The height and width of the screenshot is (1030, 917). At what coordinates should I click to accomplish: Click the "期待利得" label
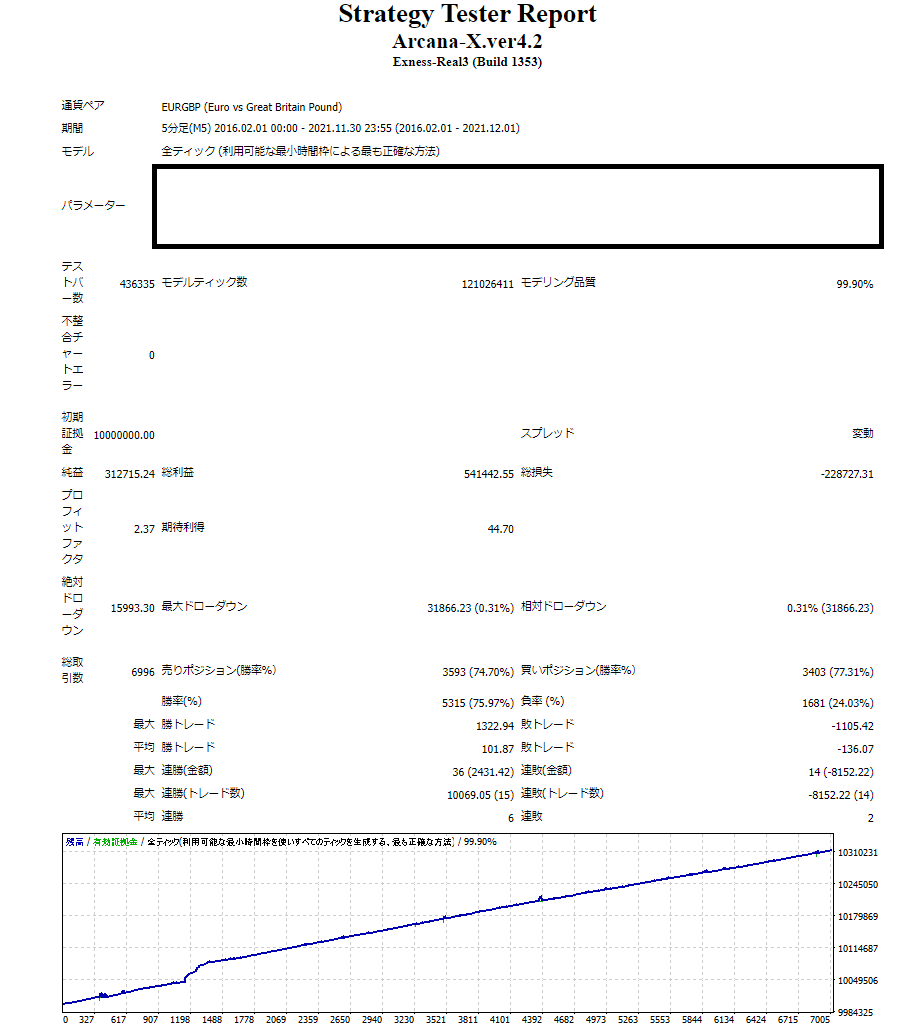183,527
